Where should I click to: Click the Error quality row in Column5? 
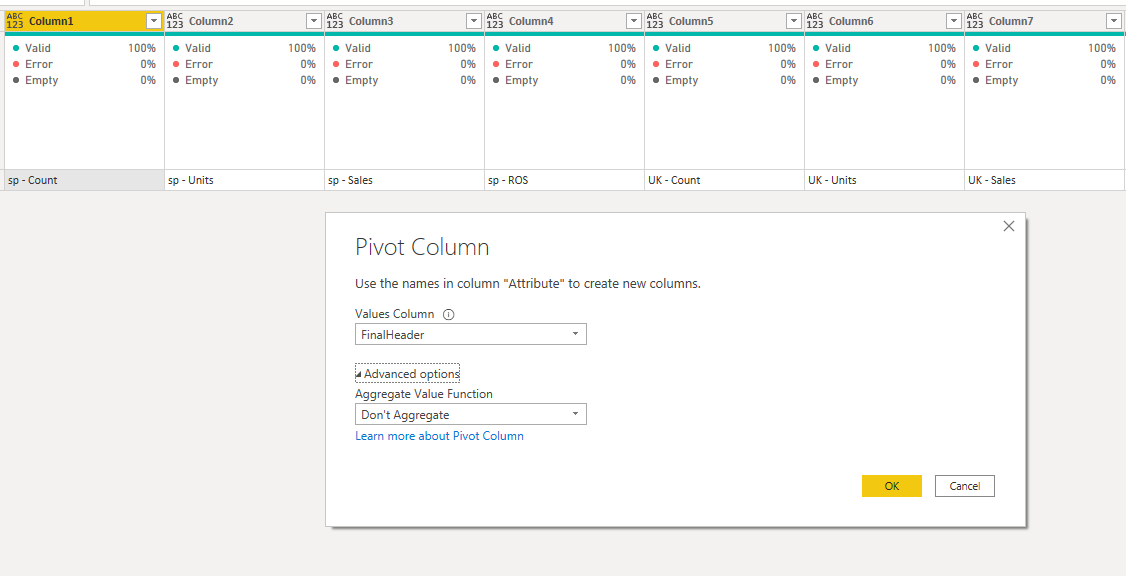coord(725,64)
